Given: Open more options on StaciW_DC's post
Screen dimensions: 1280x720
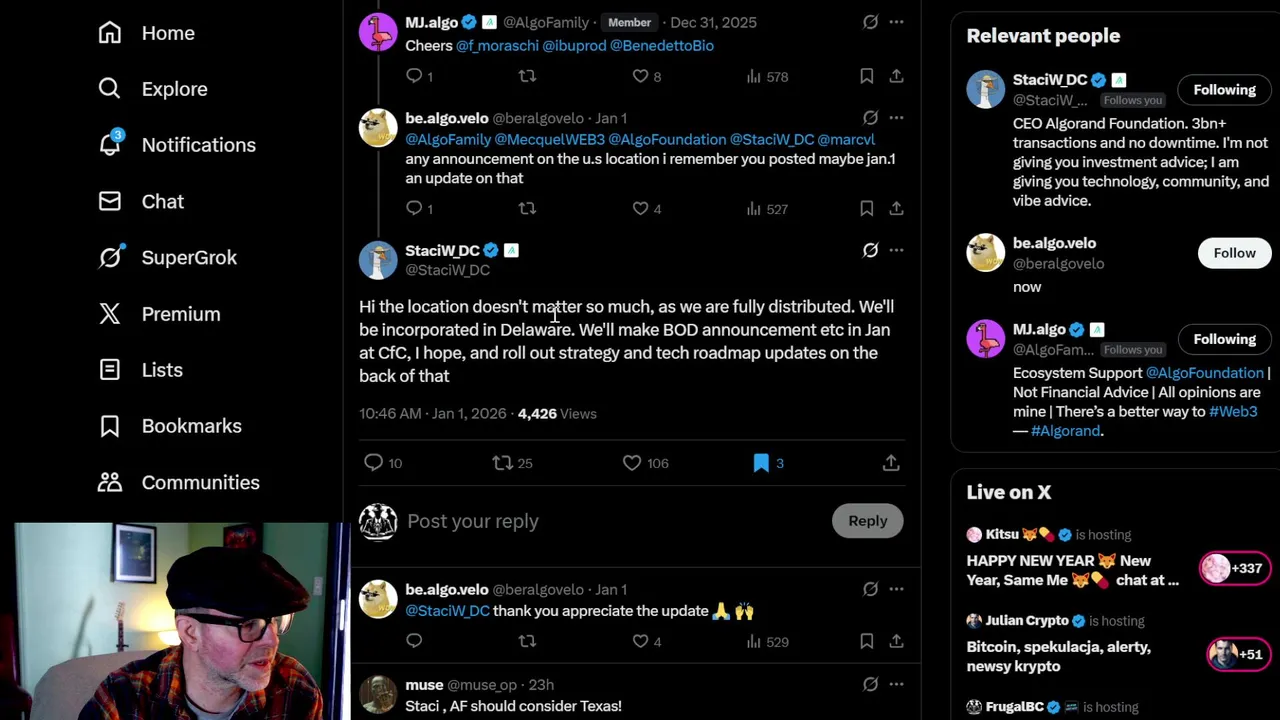Looking at the screenshot, I should pyautogui.click(x=896, y=250).
